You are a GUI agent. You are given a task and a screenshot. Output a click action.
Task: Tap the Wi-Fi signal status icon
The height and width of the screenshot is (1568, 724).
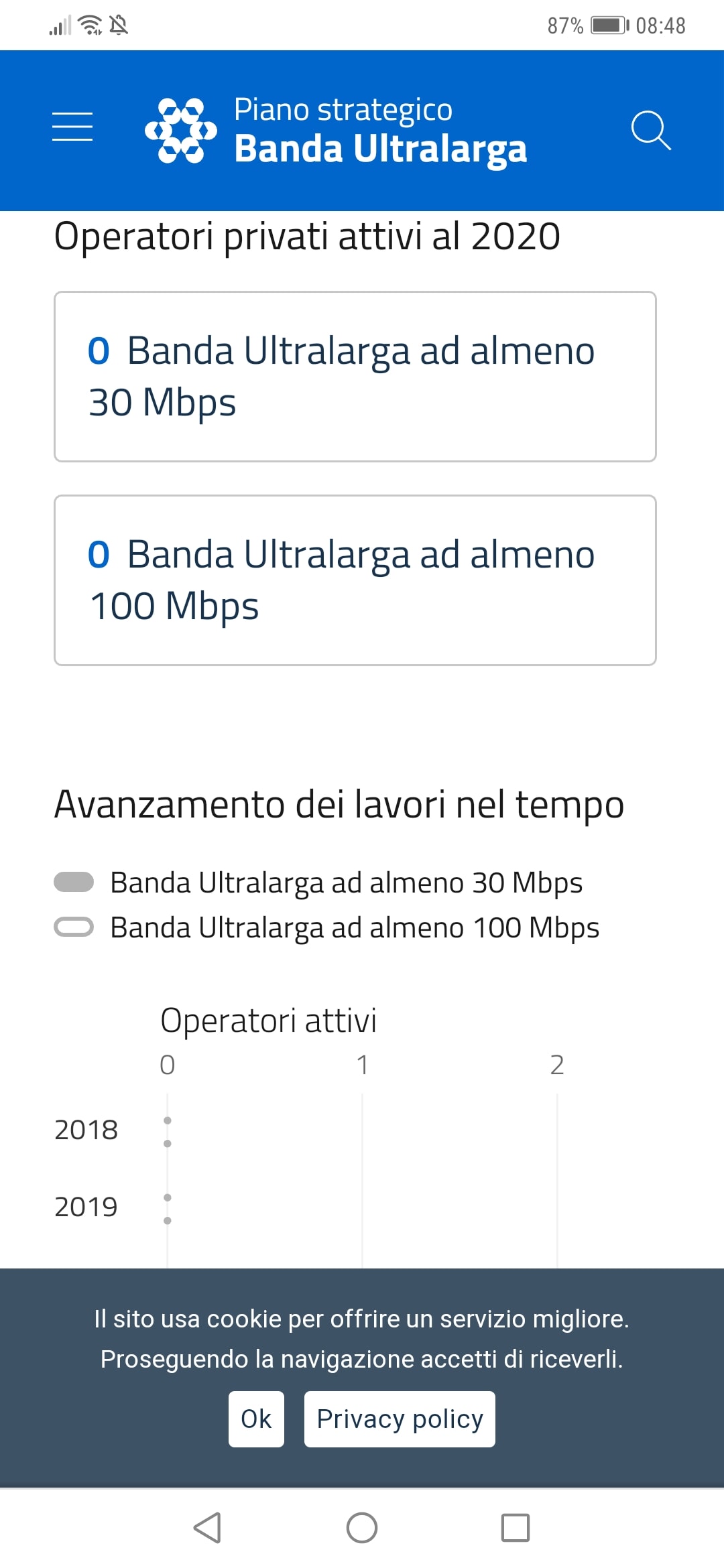click(90, 25)
